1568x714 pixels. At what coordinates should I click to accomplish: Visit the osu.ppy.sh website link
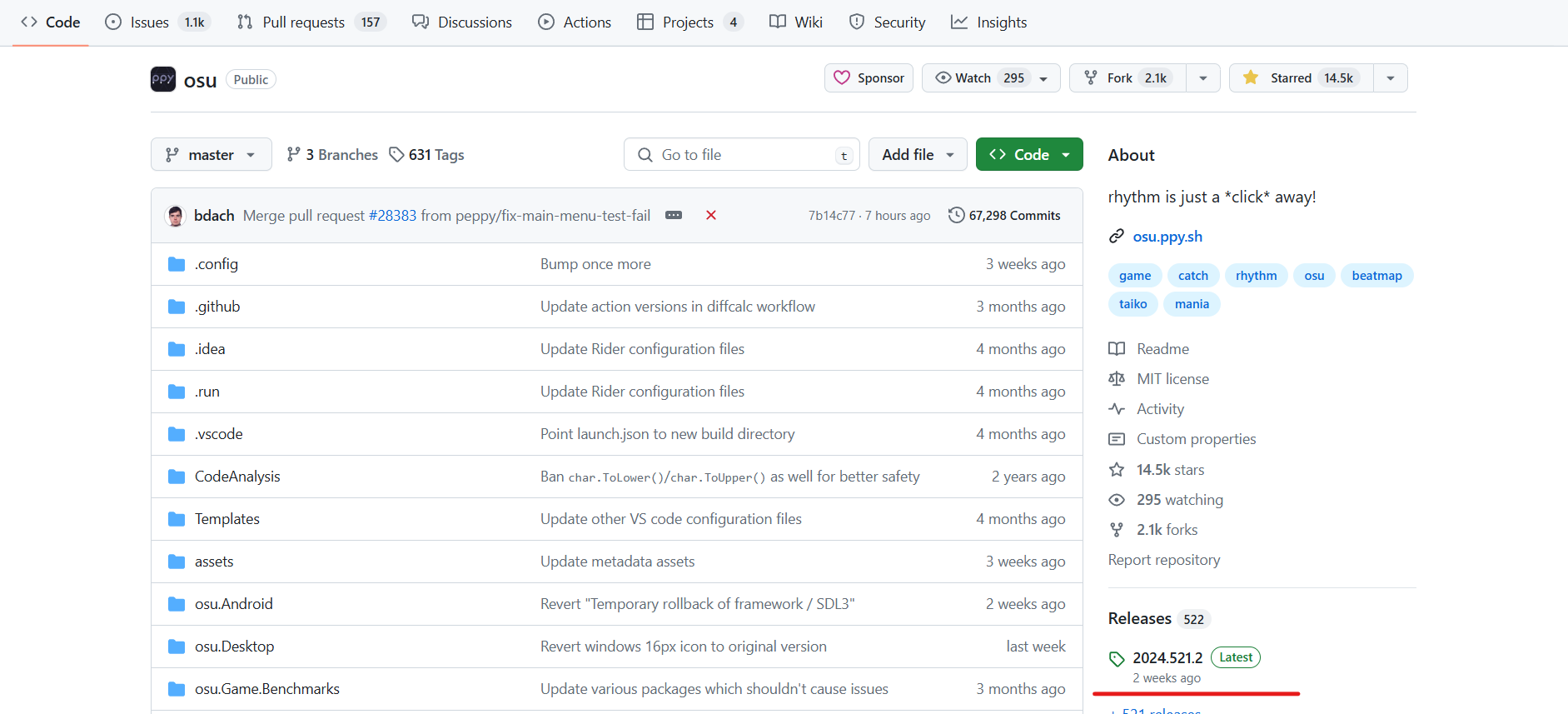click(x=1167, y=237)
